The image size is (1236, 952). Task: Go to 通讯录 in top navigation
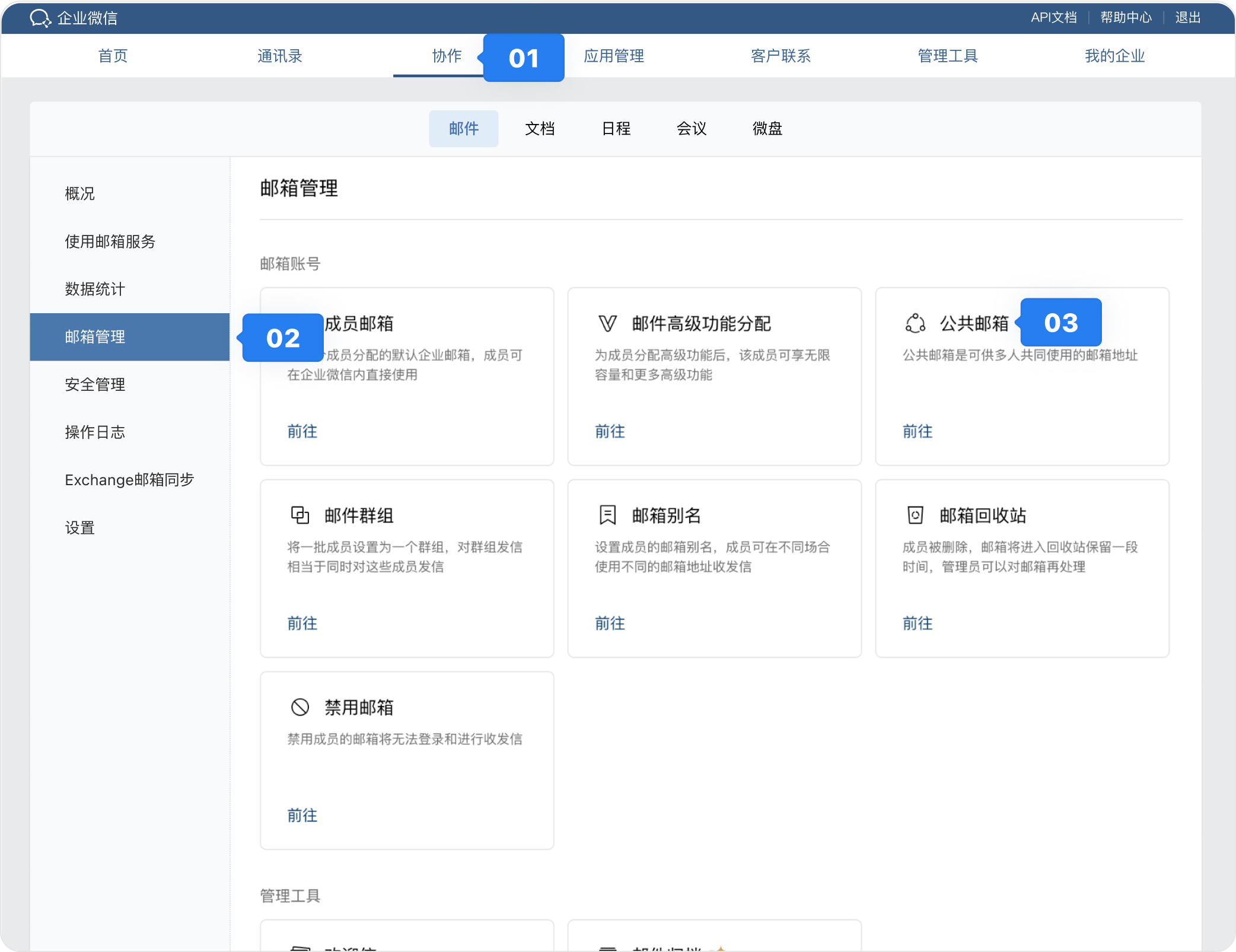[x=280, y=56]
